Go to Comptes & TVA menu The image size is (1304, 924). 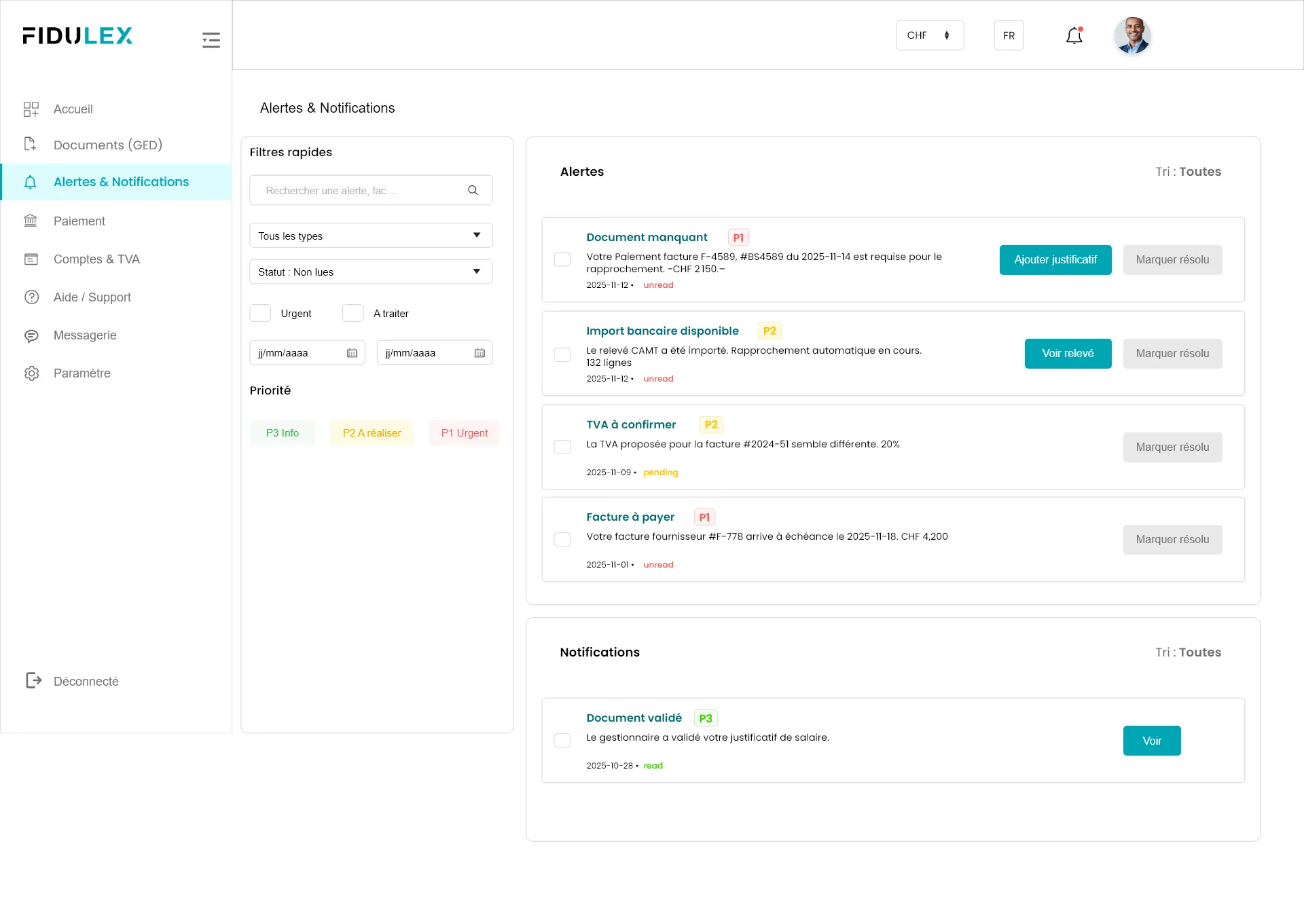point(96,259)
